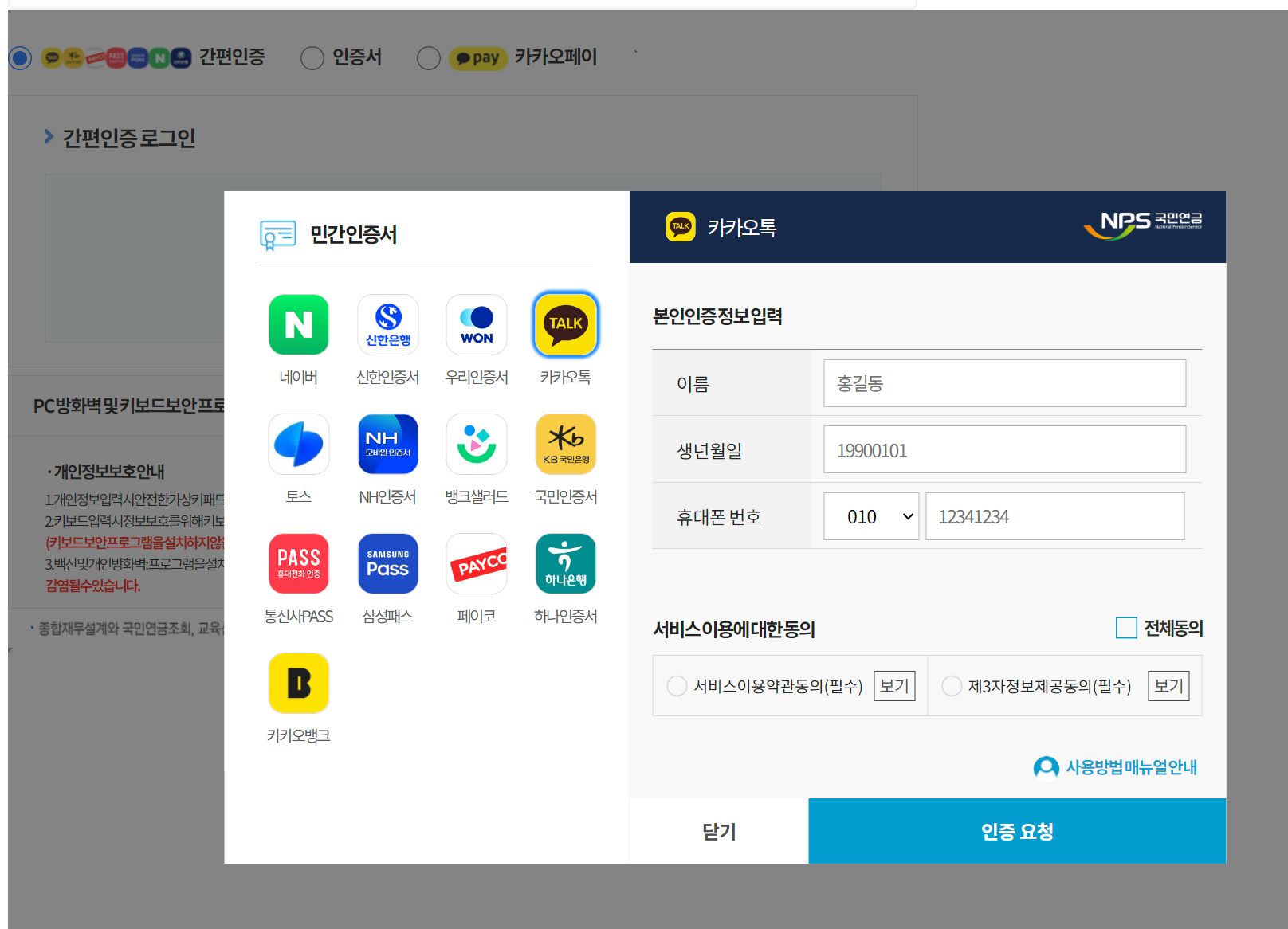
Task: Click the 카카오뱅크 label text
Action: (x=299, y=735)
